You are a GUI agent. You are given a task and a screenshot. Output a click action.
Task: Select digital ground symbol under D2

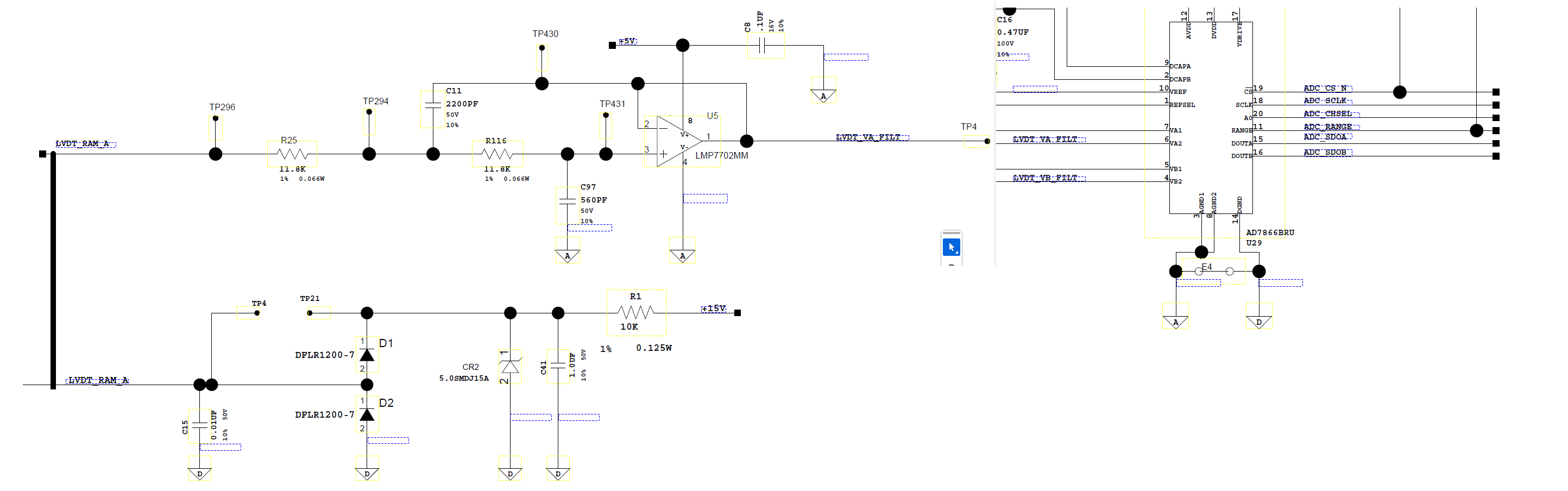pyautogui.click(x=367, y=474)
